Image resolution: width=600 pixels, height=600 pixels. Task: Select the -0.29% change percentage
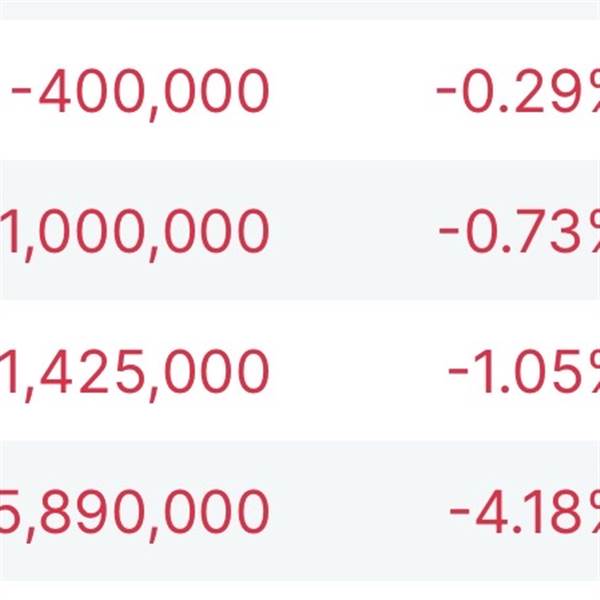click(x=520, y=93)
